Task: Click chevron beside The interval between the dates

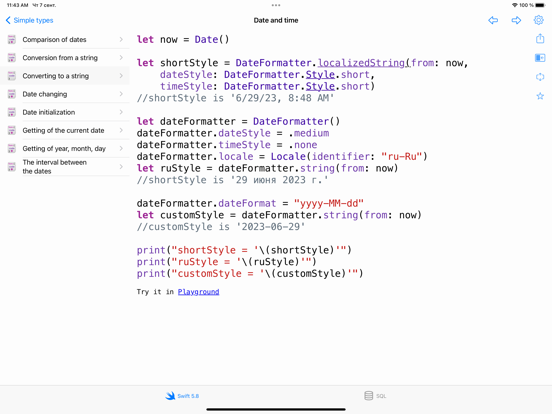Action: coord(121,167)
